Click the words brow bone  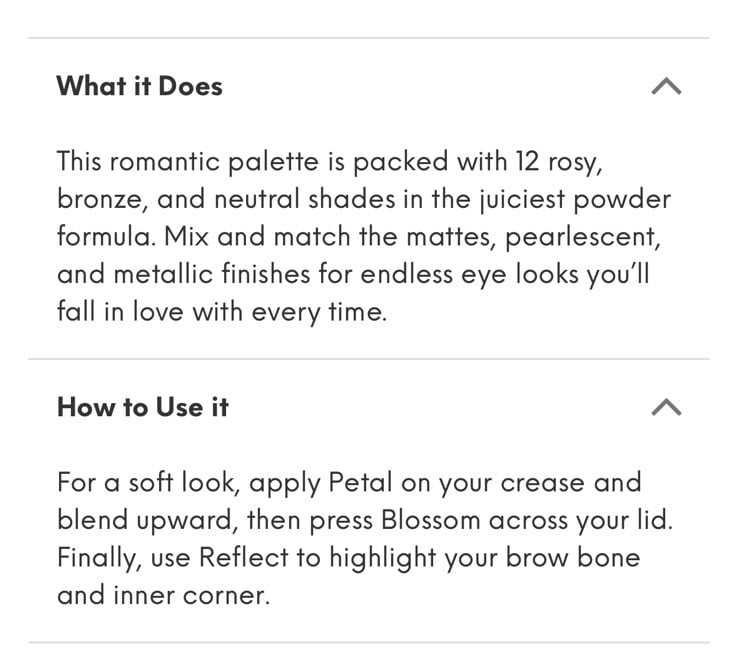pos(573,557)
